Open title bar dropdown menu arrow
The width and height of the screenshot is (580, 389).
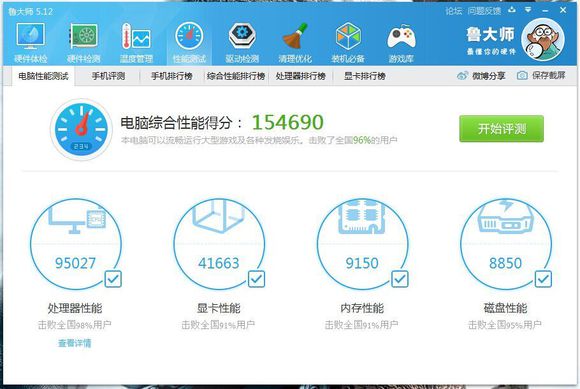click(528, 10)
